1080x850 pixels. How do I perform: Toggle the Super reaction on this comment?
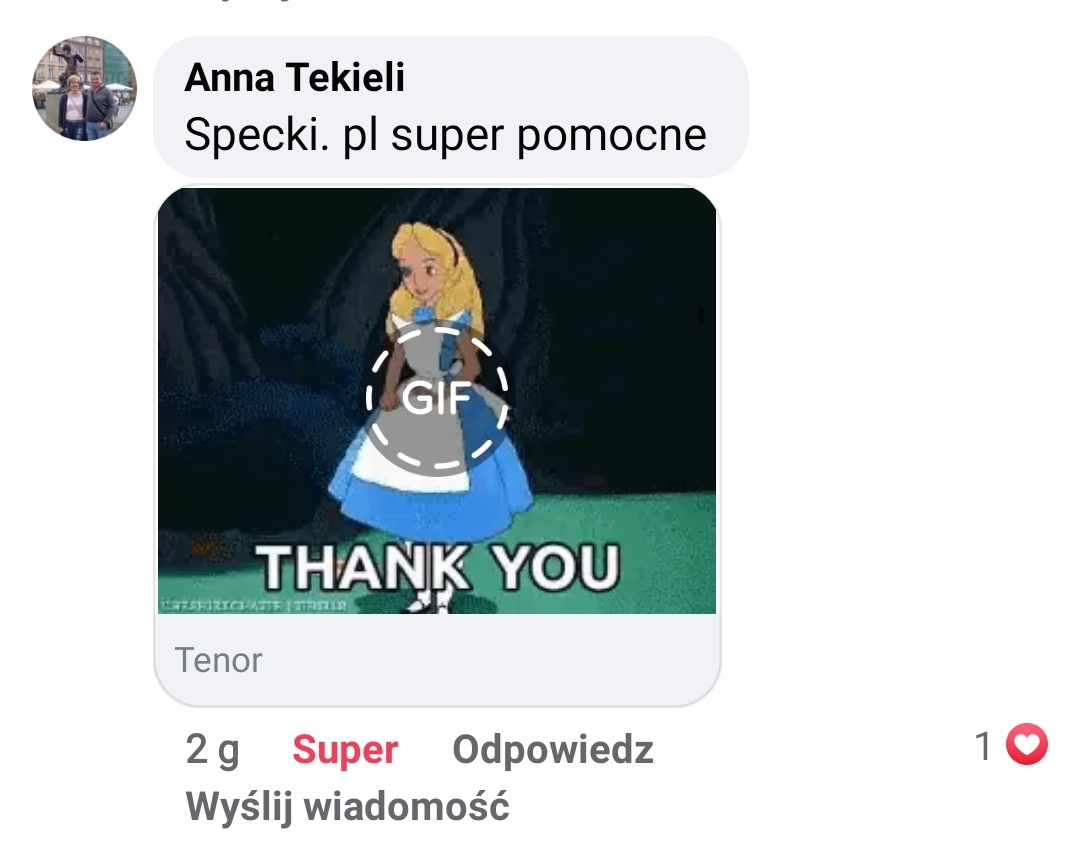coord(345,749)
